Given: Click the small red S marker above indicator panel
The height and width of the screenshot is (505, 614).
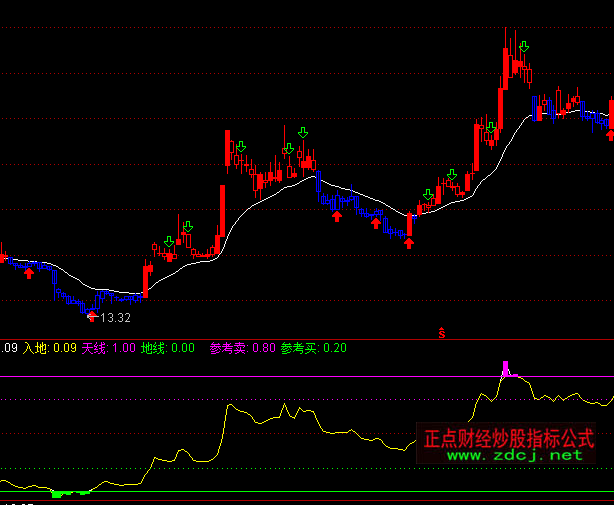Looking at the screenshot, I should (x=440, y=333).
